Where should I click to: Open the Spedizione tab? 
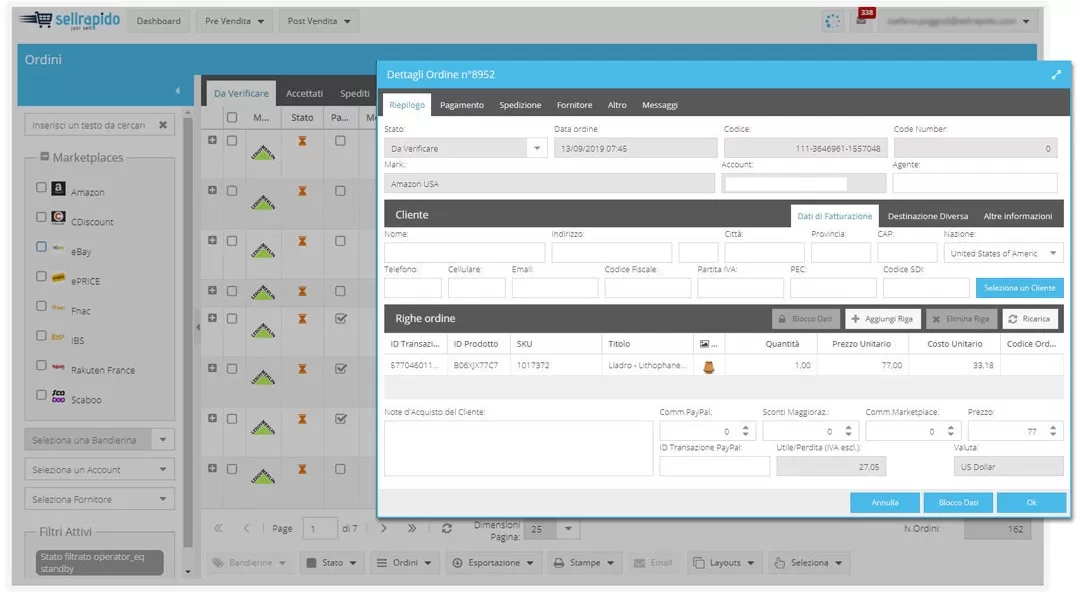point(520,105)
